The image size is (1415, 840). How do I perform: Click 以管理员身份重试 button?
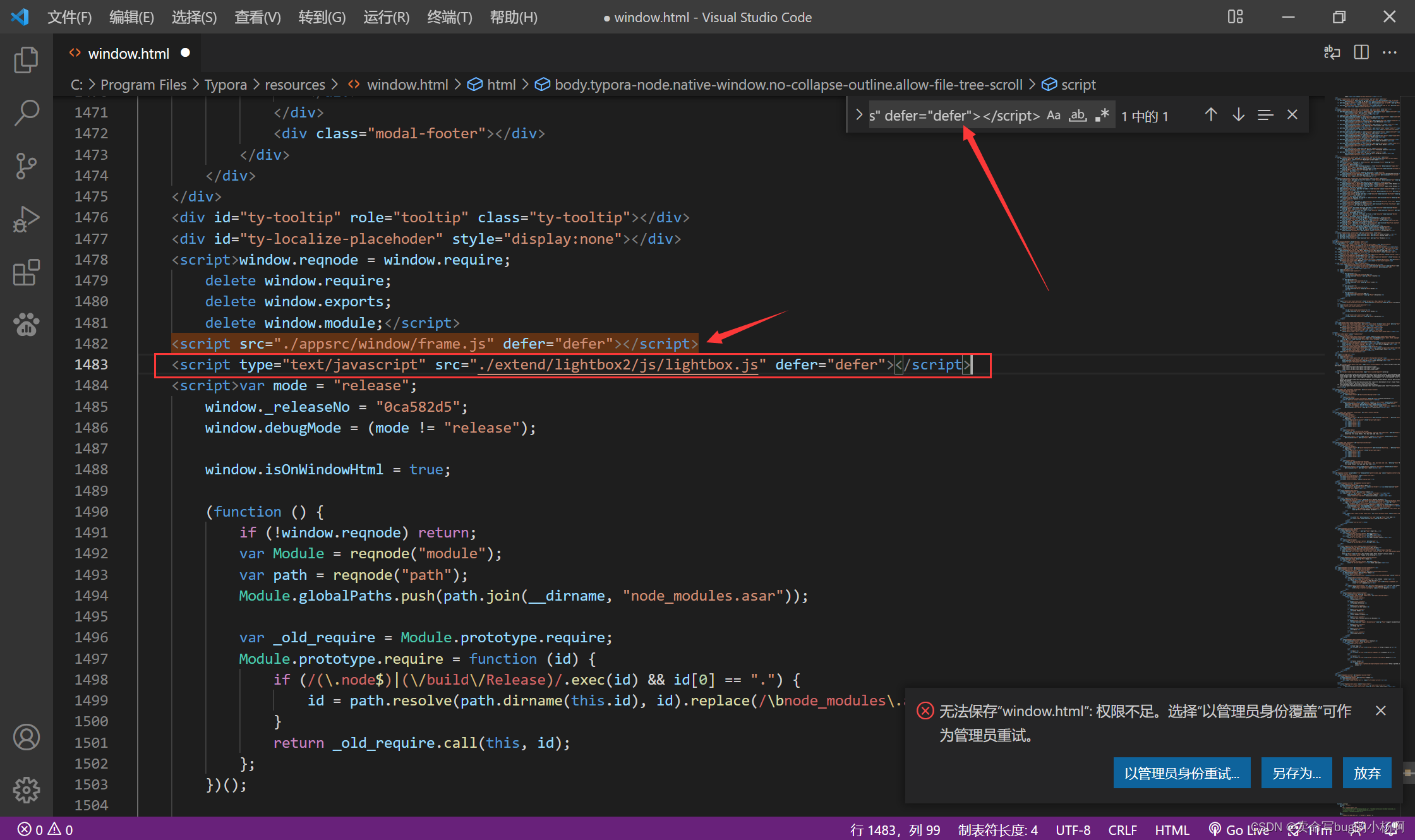(1181, 773)
